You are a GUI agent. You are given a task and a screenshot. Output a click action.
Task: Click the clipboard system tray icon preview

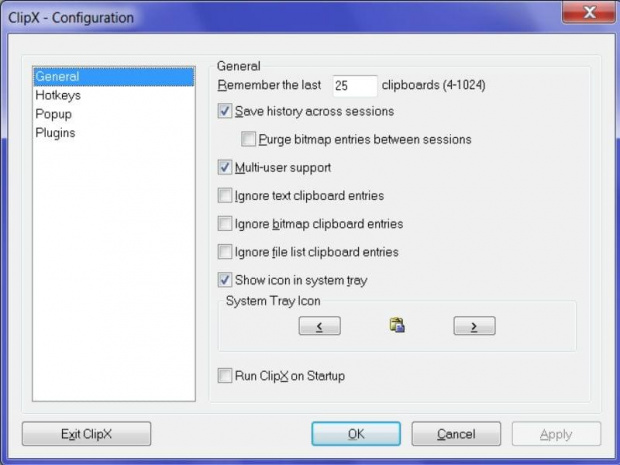click(x=397, y=325)
